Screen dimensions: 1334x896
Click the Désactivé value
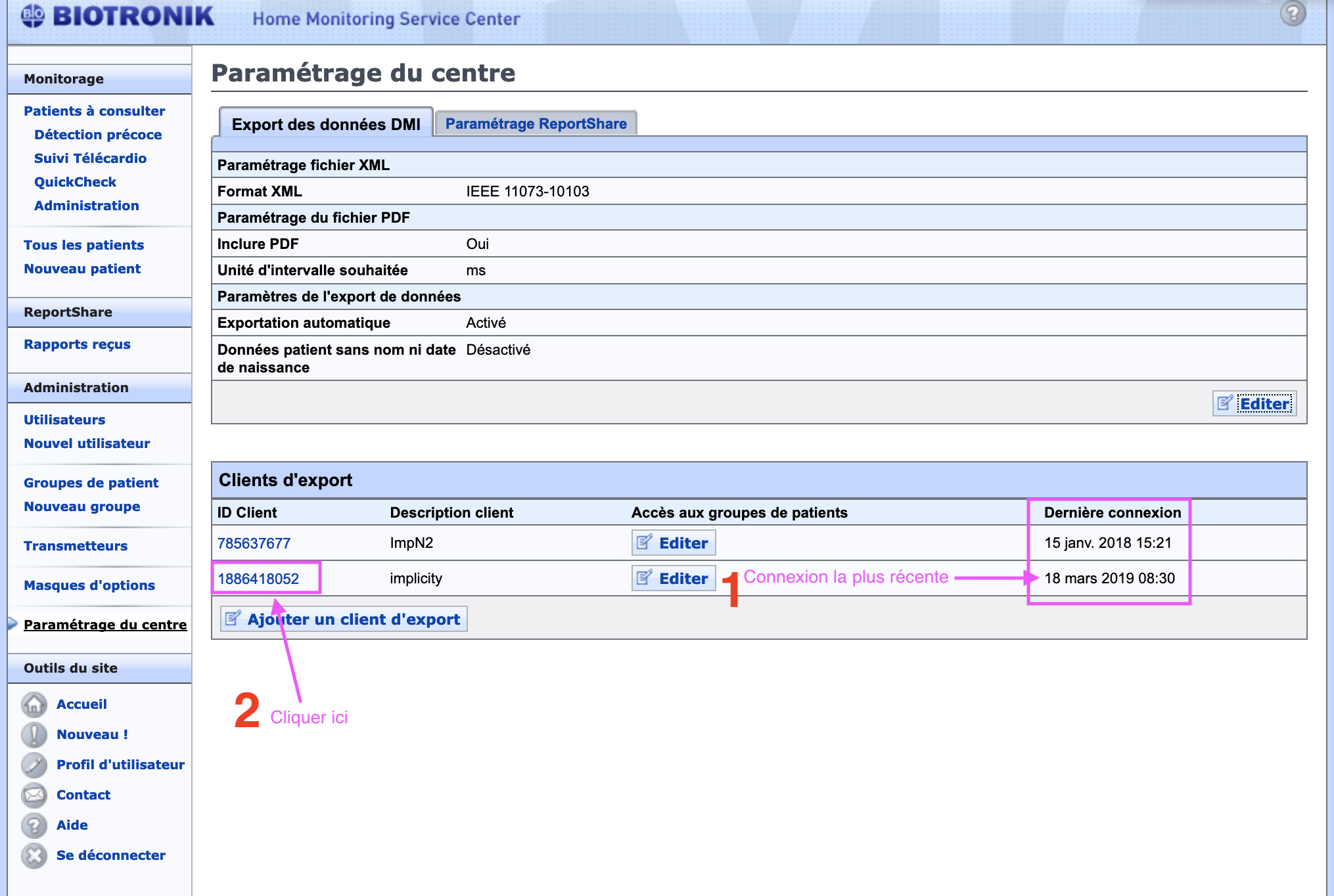pyautogui.click(x=498, y=349)
